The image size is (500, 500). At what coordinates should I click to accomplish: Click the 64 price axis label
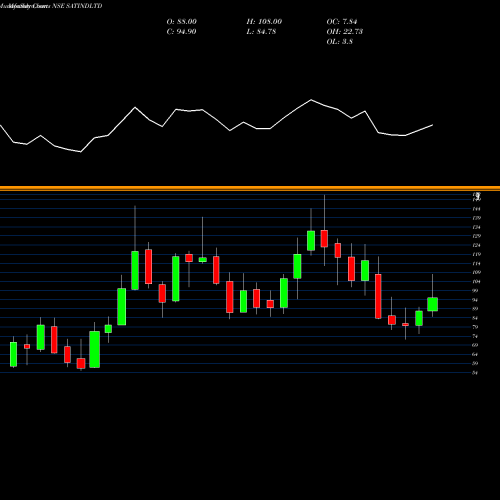click(x=475, y=354)
